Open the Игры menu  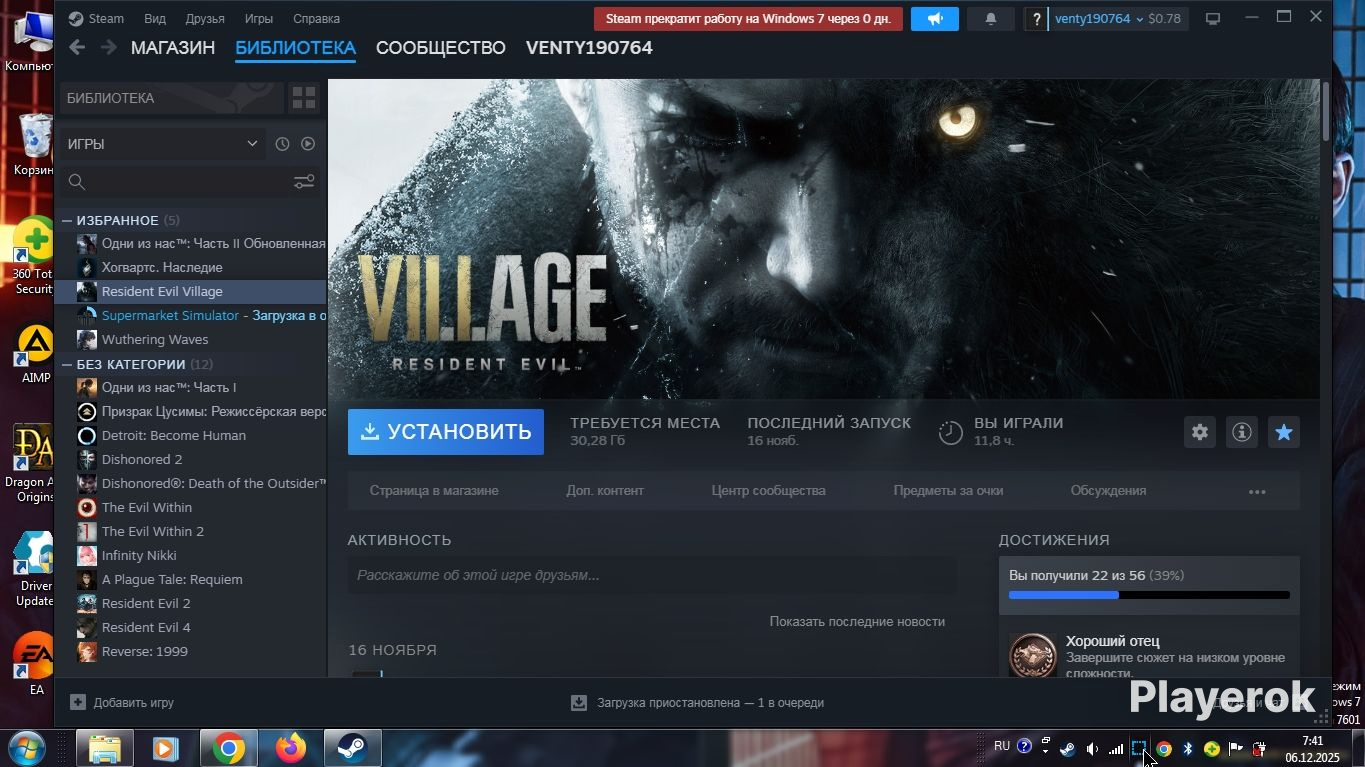click(259, 19)
